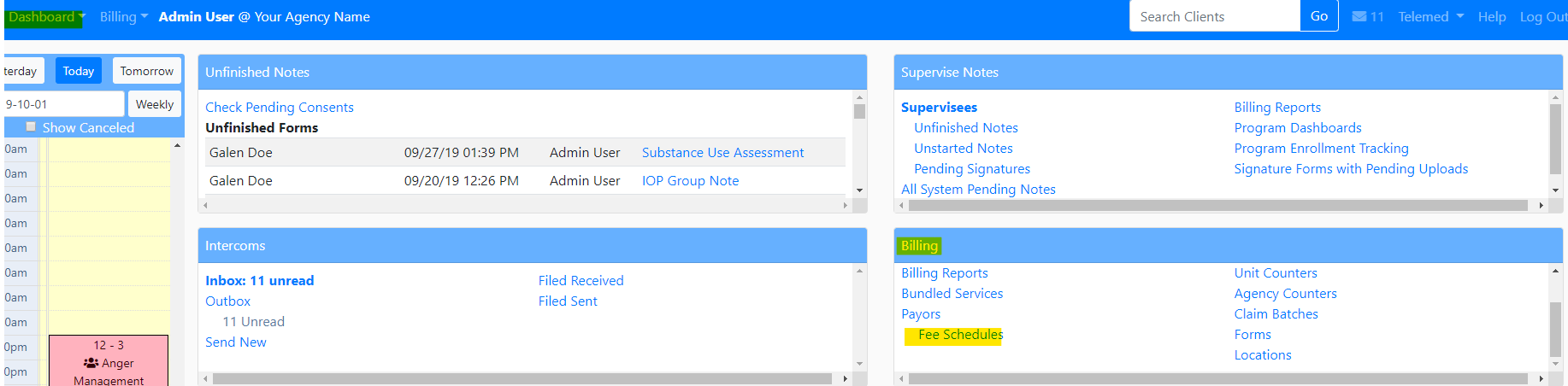Open the Pending Signatures link
Image resolution: width=1568 pixels, height=386 pixels.
click(972, 169)
